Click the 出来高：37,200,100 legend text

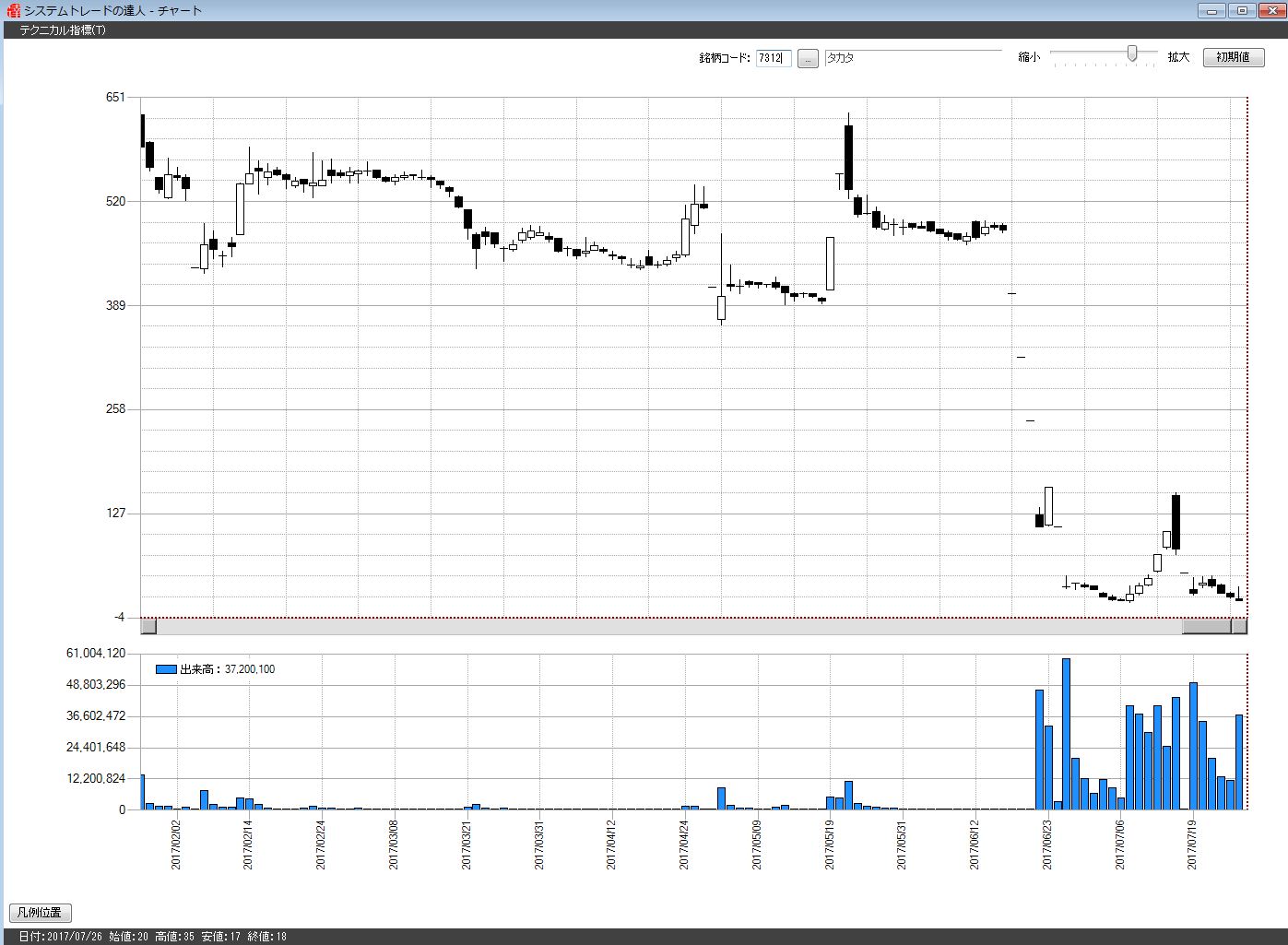(227, 669)
